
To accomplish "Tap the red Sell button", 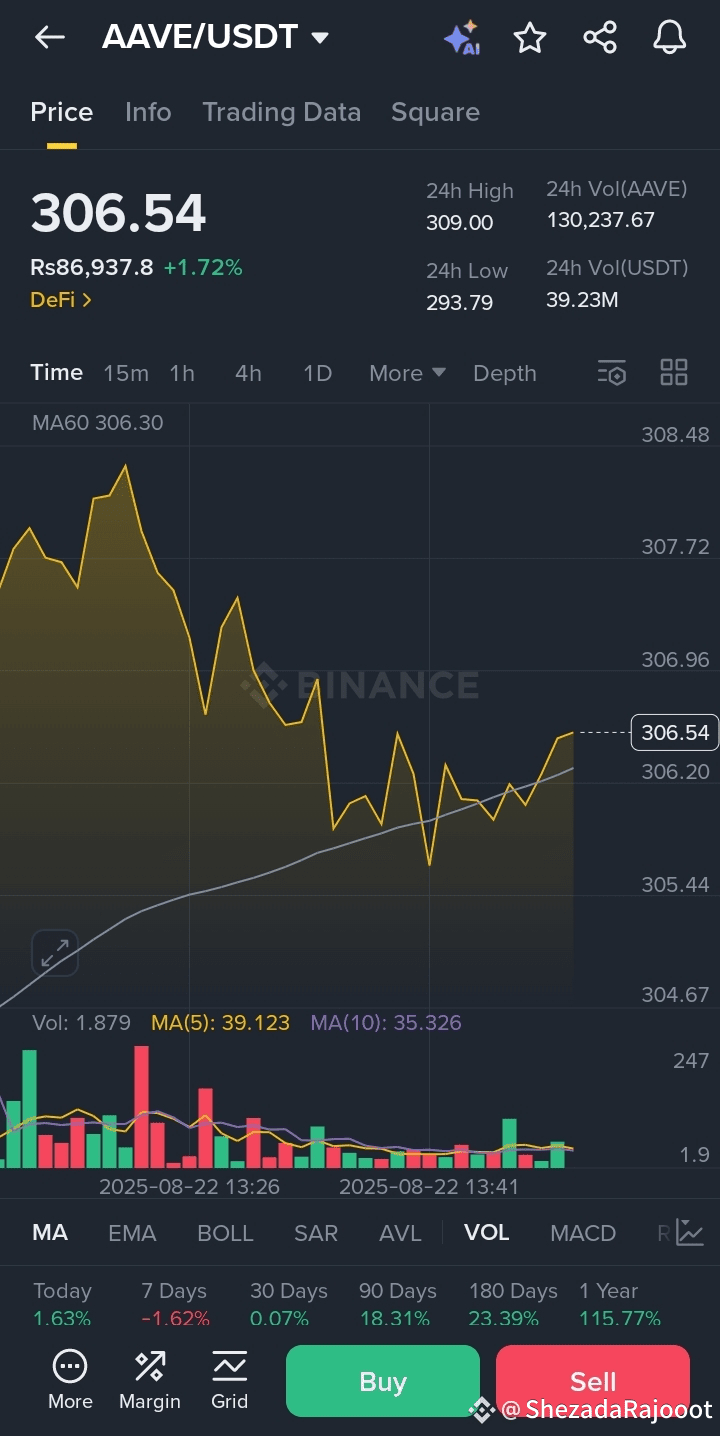I will click(593, 1381).
